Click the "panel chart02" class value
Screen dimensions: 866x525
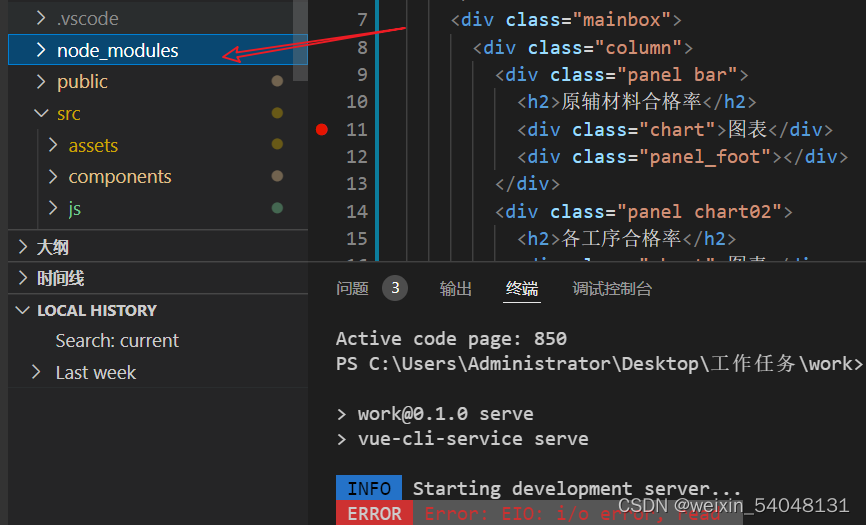coord(699,211)
